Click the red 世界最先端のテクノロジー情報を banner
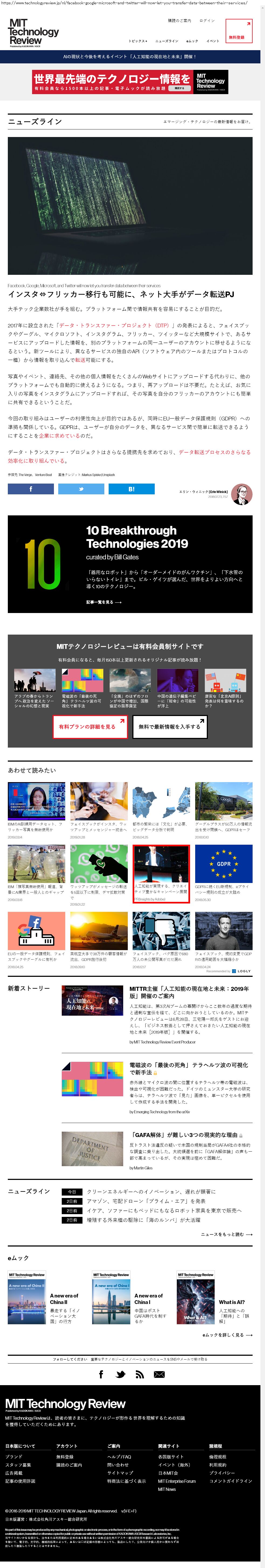265x1568 pixels. (130, 81)
